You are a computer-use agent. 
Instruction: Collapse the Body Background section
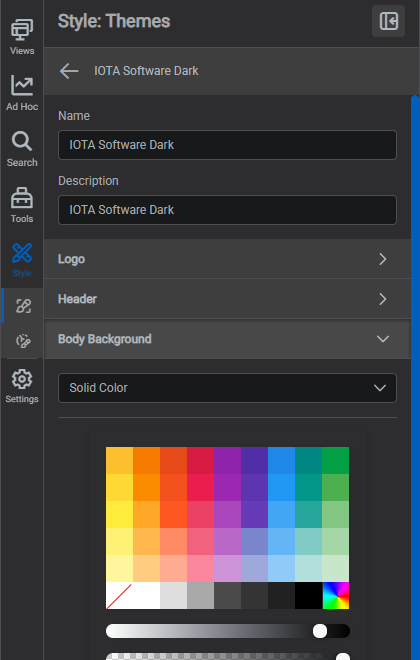click(227, 339)
